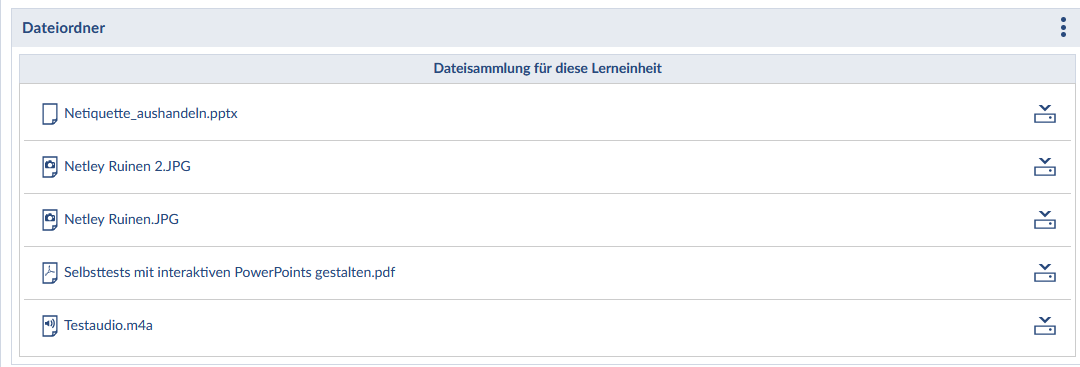The image size is (1080, 367).
Task: Open the Testaudio.m4a file link
Action: click(108, 325)
